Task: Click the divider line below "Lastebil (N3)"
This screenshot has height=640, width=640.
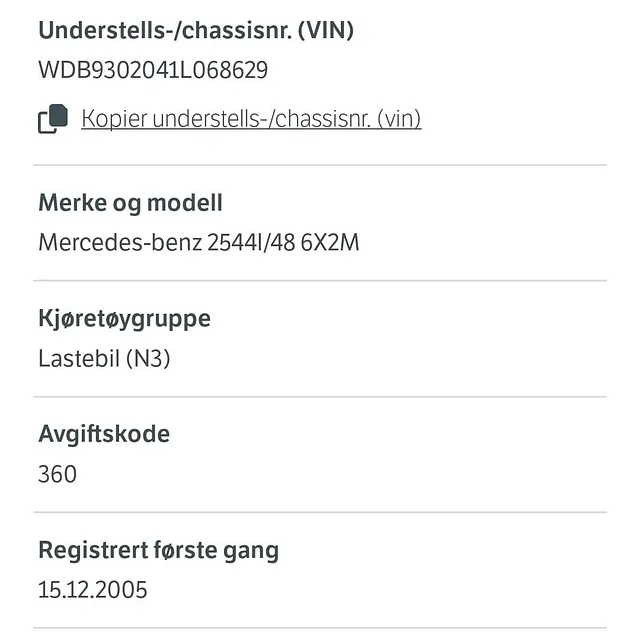Action: (320, 397)
